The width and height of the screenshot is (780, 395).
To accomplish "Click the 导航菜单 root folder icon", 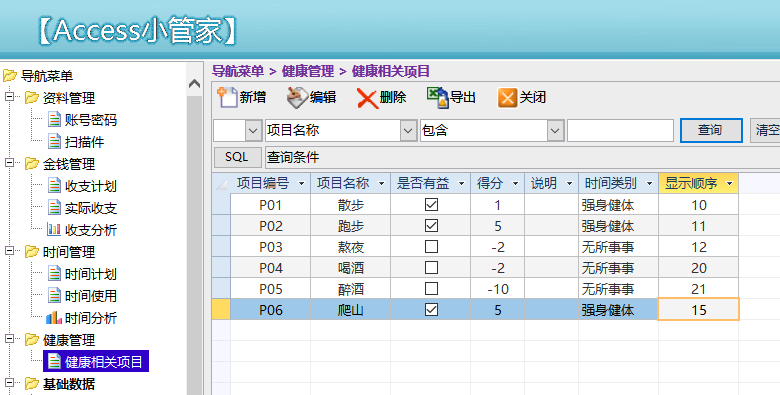I will click(x=10, y=76).
